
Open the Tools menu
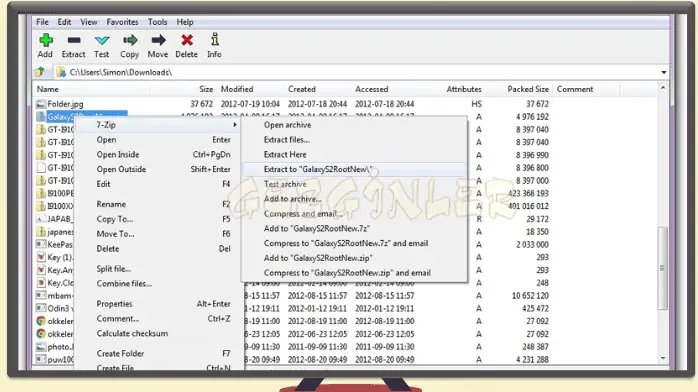pos(158,22)
